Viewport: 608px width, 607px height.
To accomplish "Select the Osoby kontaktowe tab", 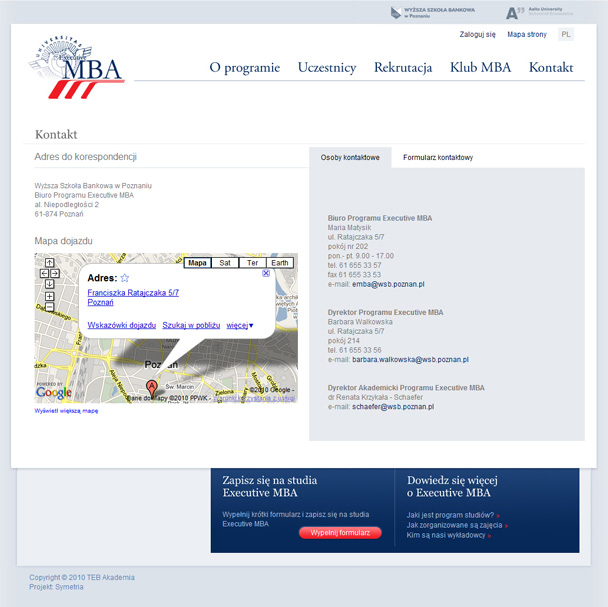I will tap(350, 157).
